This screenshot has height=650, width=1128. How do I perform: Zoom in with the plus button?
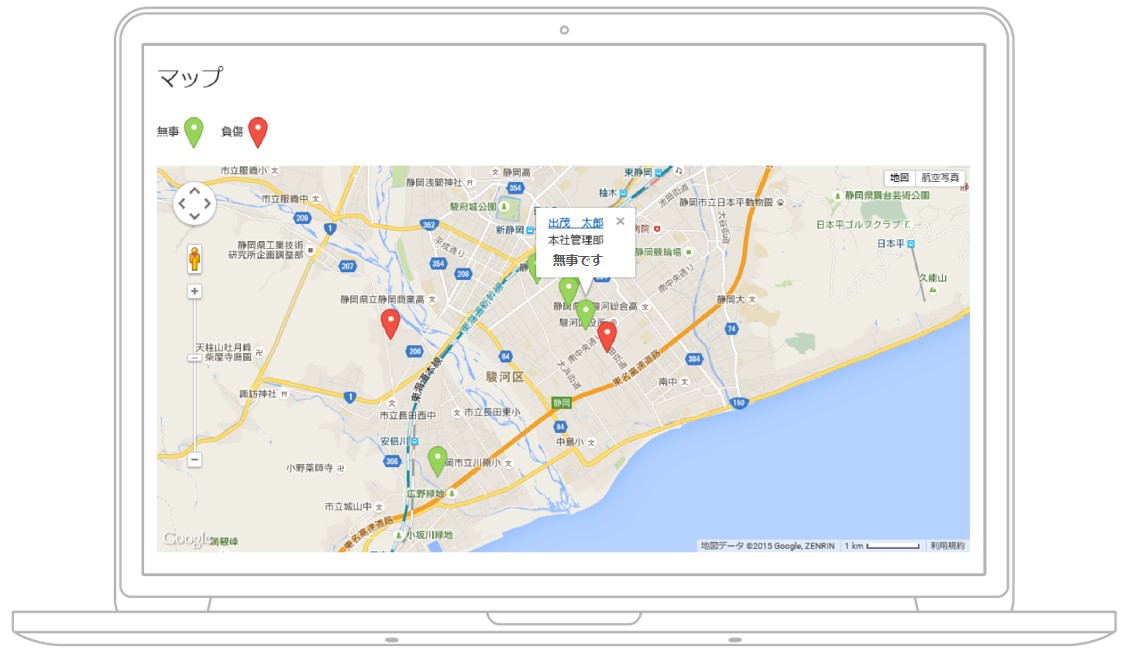point(194,291)
